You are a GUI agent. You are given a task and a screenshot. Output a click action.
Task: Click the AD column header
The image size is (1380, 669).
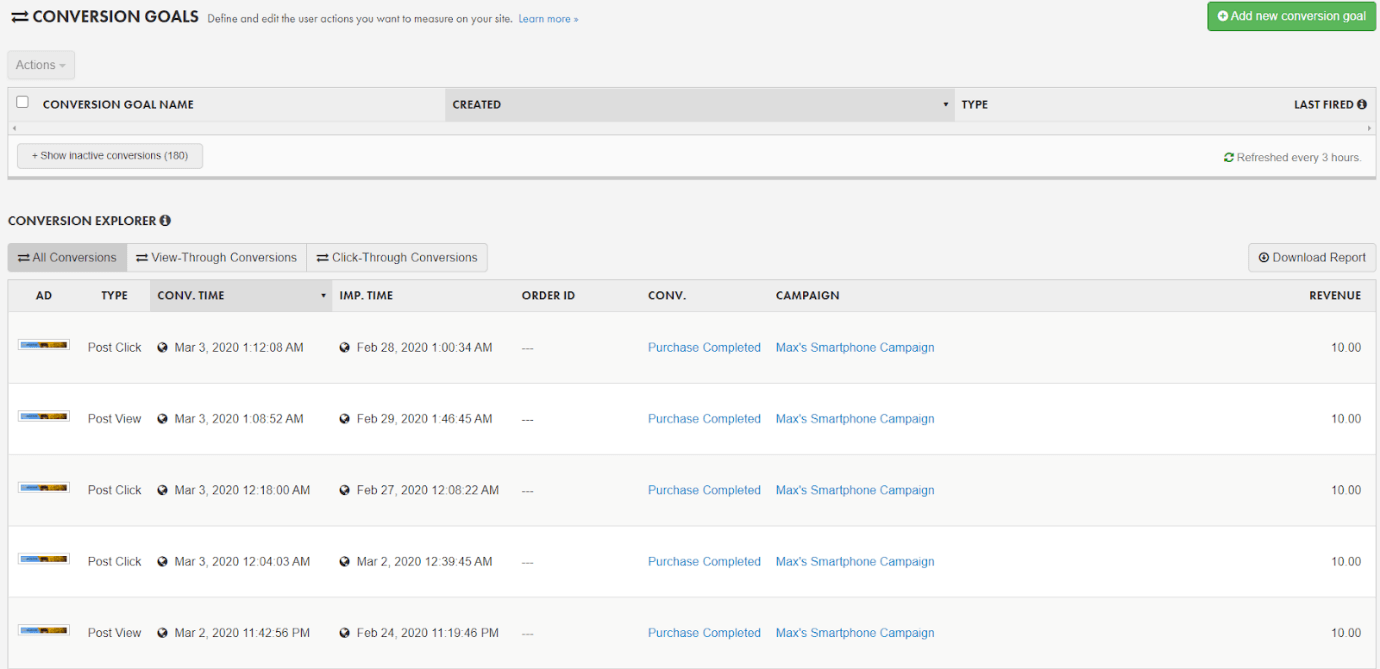[x=44, y=295]
